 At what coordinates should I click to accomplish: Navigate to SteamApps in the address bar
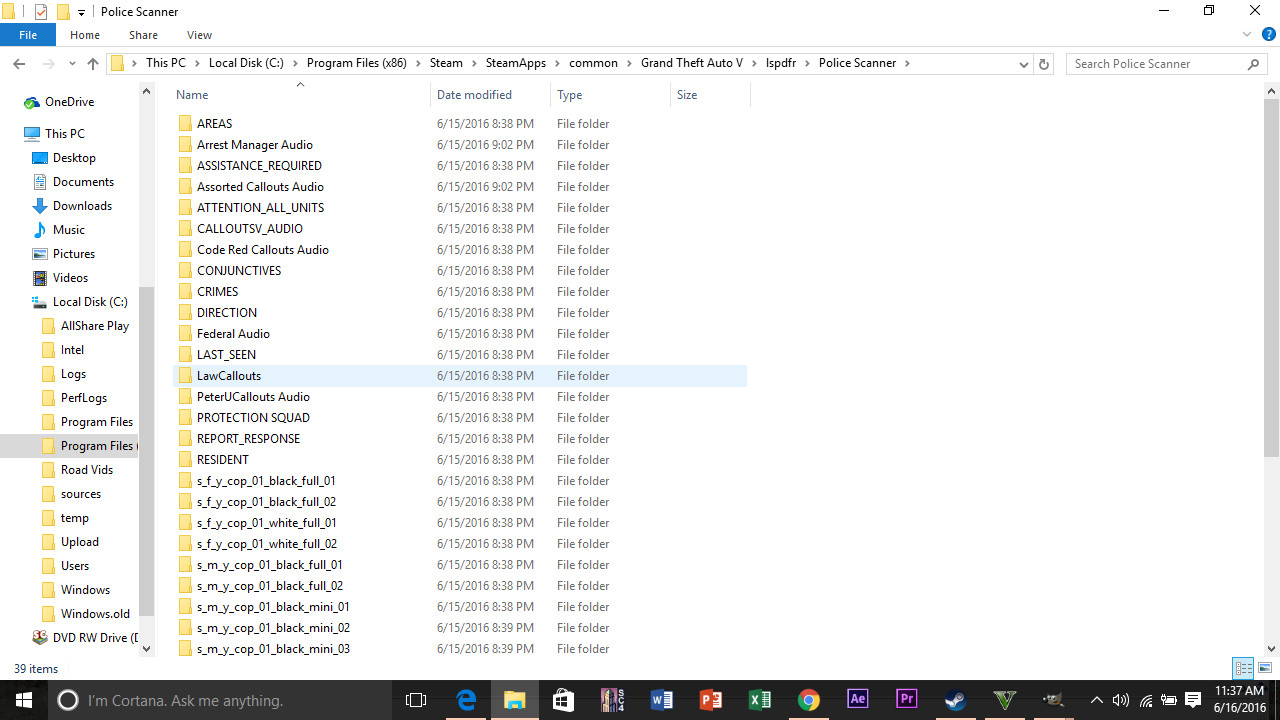(516, 63)
